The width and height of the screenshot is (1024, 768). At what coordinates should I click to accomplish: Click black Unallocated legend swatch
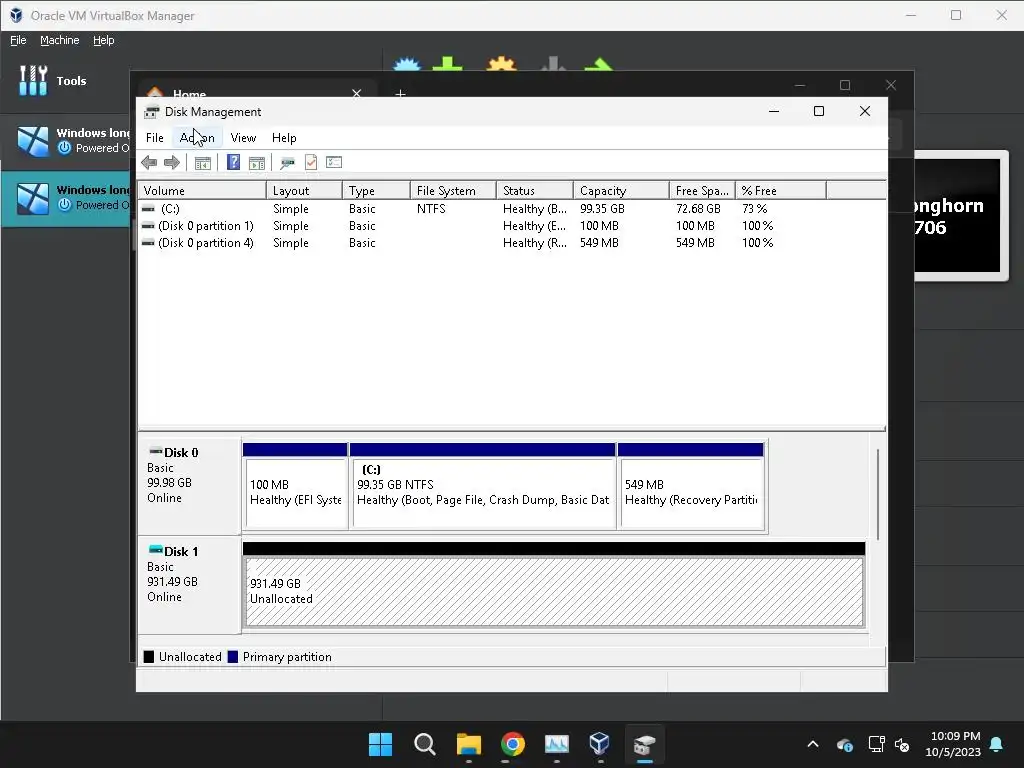coord(149,657)
